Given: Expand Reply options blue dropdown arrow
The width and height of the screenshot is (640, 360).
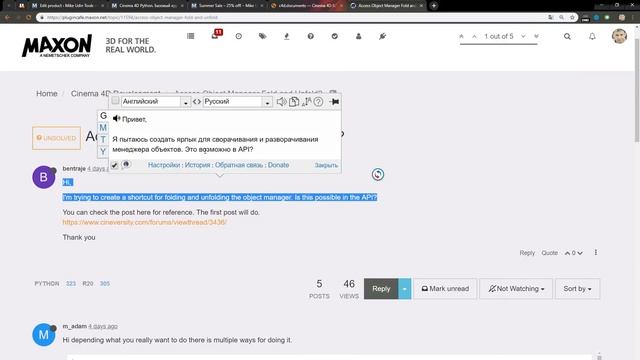Looking at the screenshot, I should pyautogui.click(x=404, y=289).
